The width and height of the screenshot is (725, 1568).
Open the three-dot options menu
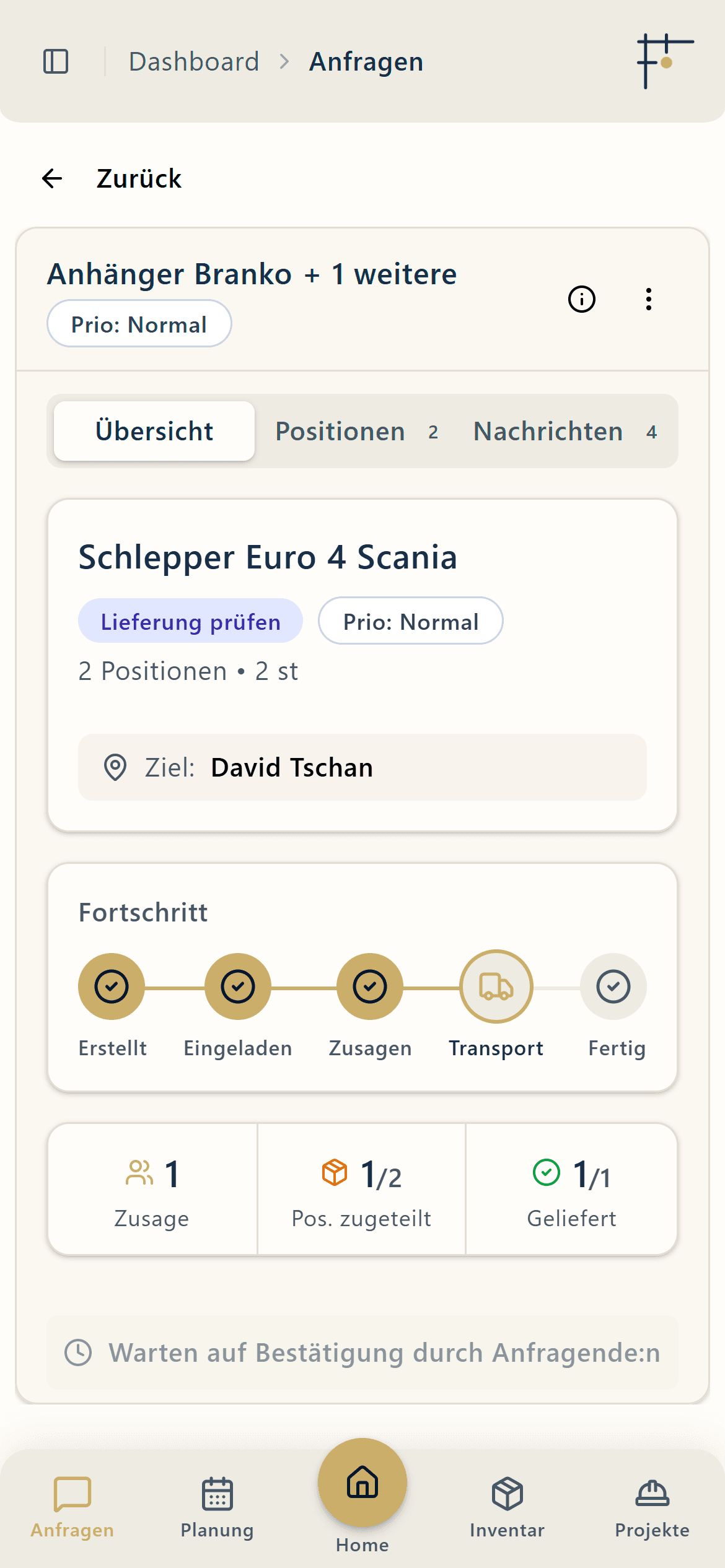pos(649,300)
